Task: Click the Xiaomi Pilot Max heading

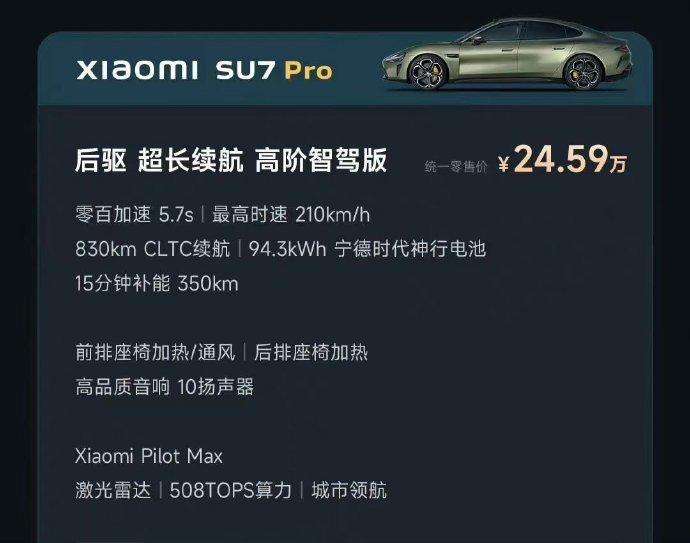Action: coord(149,456)
